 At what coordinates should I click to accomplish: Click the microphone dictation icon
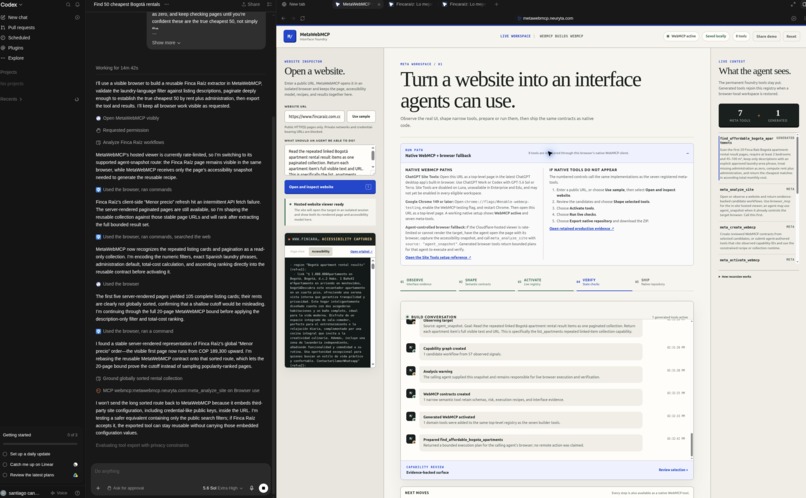point(251,488)
